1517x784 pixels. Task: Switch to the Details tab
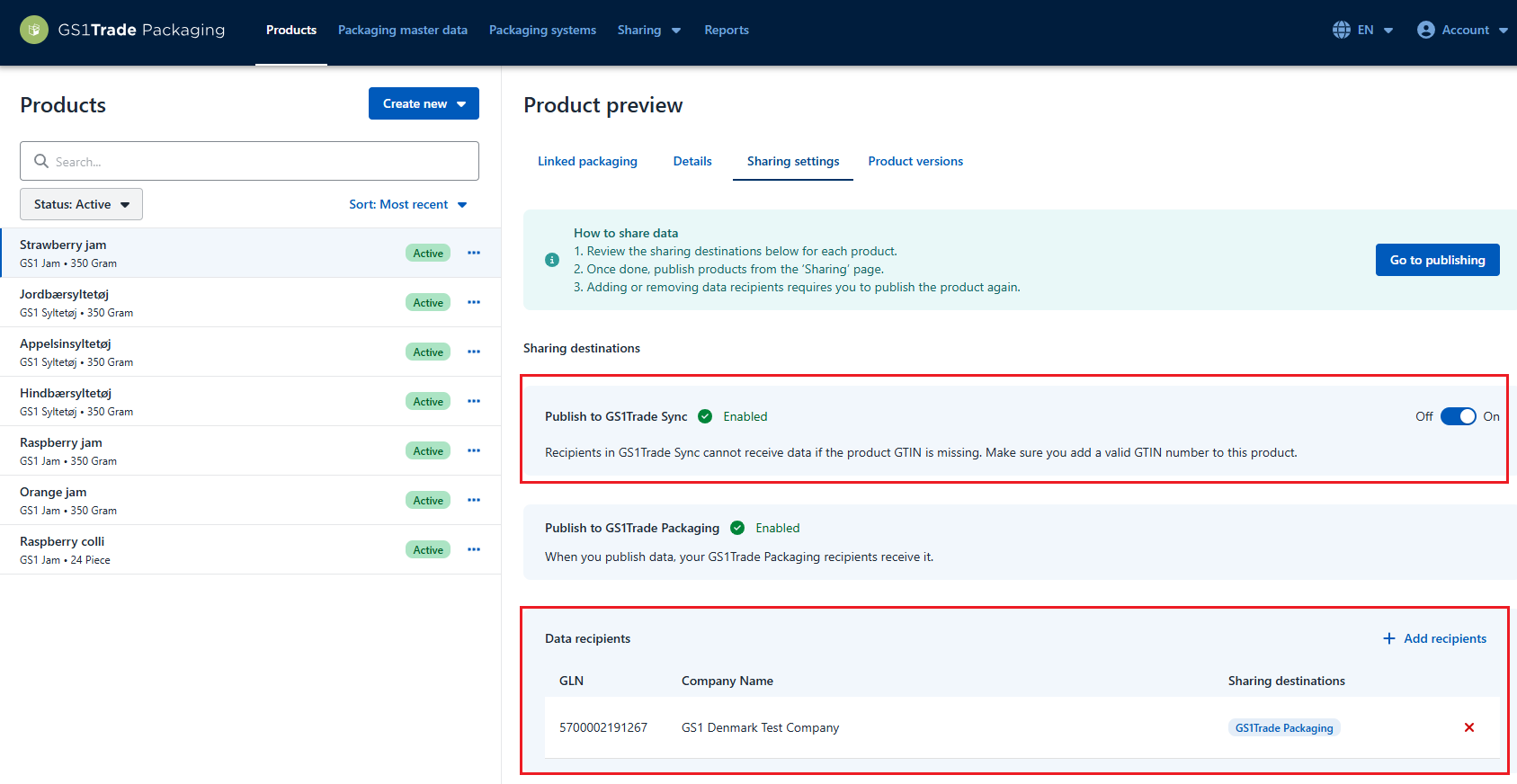pyautogui.click(x=692, y=161)
